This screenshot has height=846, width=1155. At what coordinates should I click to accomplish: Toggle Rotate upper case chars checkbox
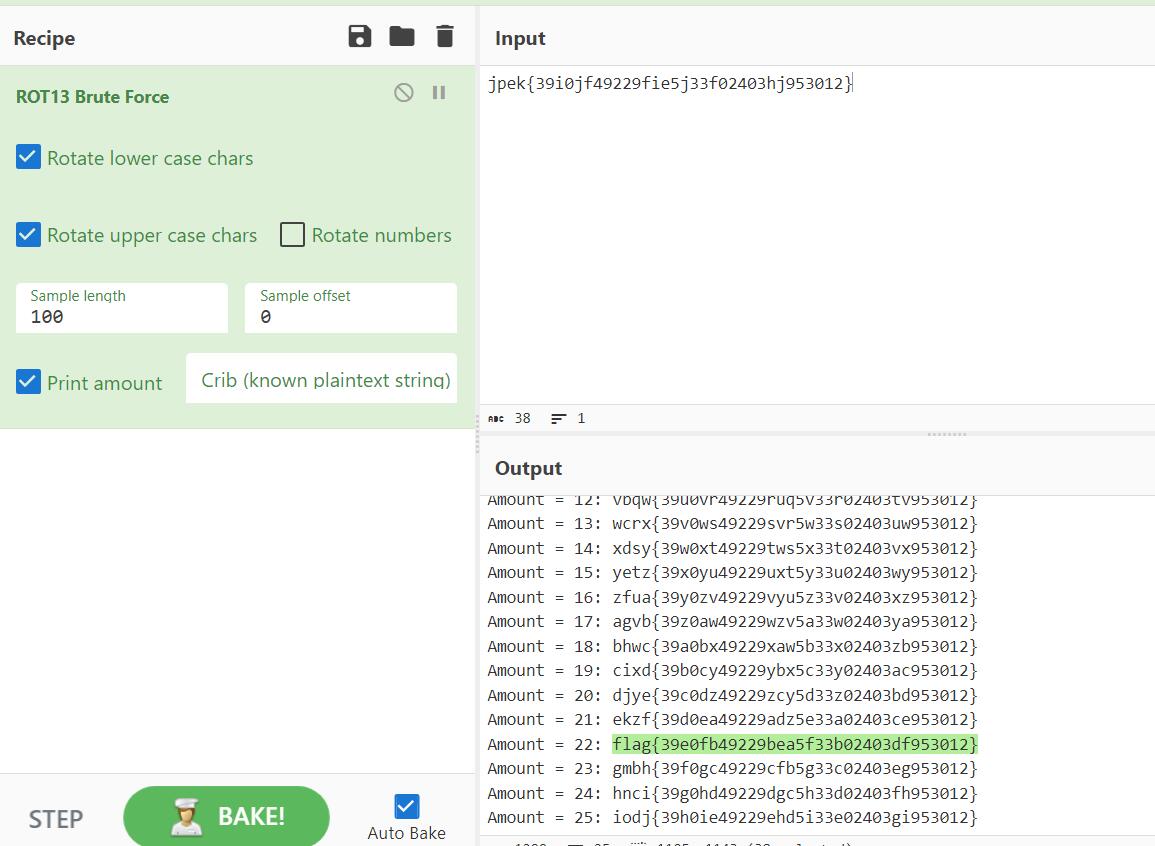pyautogui.click(x=28, y=235)
